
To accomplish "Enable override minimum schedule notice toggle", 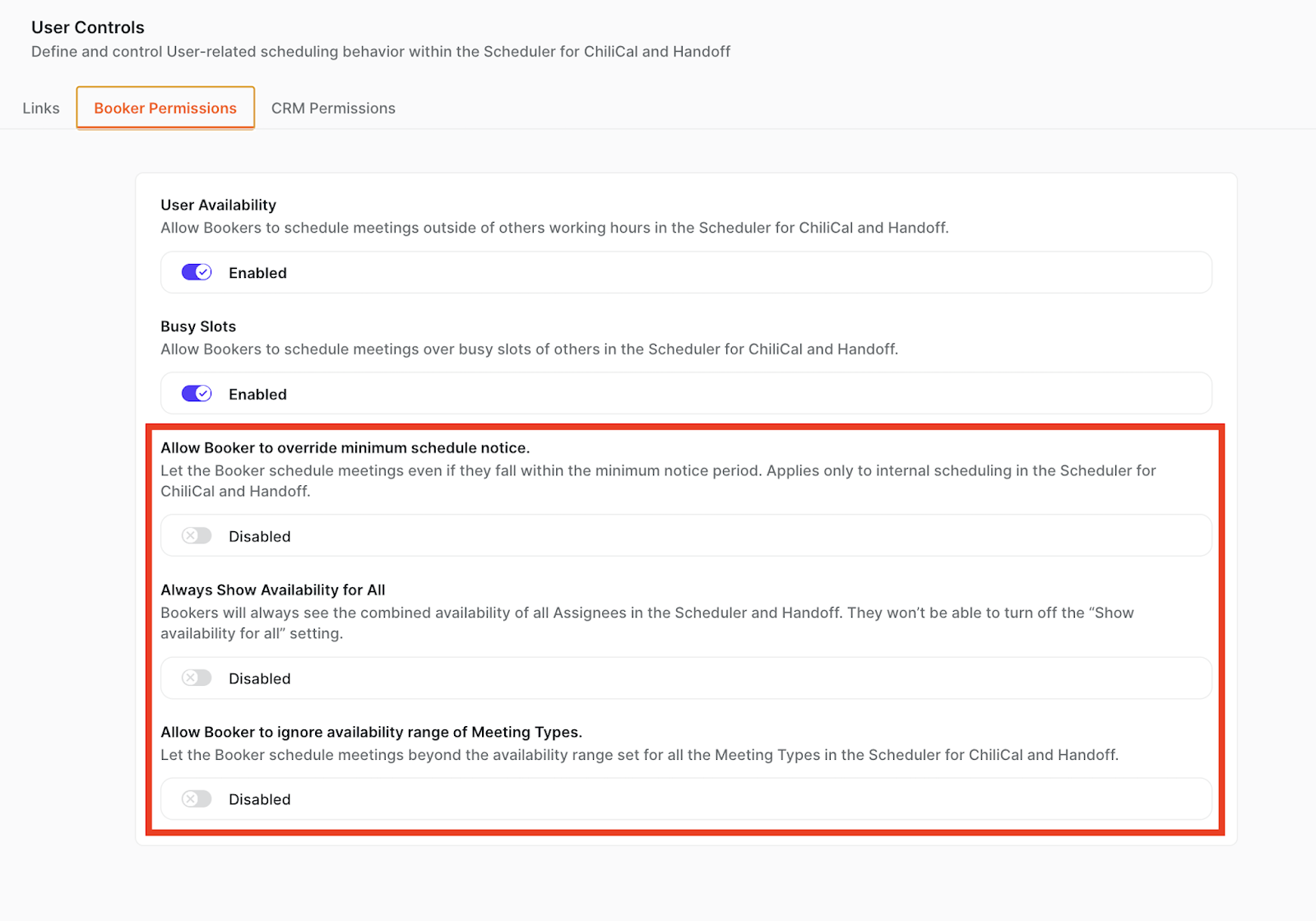I will (x=197, y=536).
